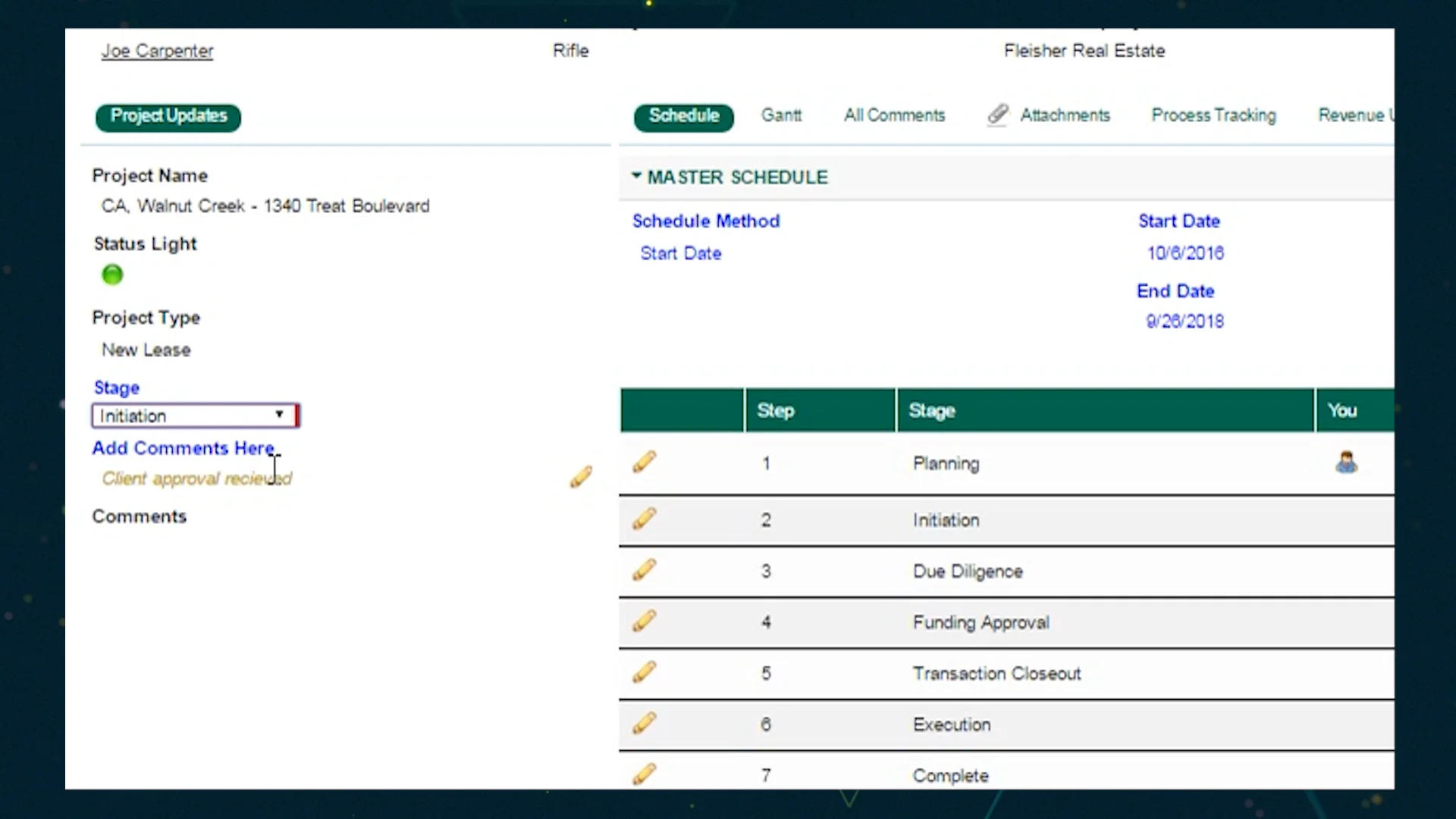Collapse the Master Schedule section
The image size is (1456, 819).
pos(636,176)
